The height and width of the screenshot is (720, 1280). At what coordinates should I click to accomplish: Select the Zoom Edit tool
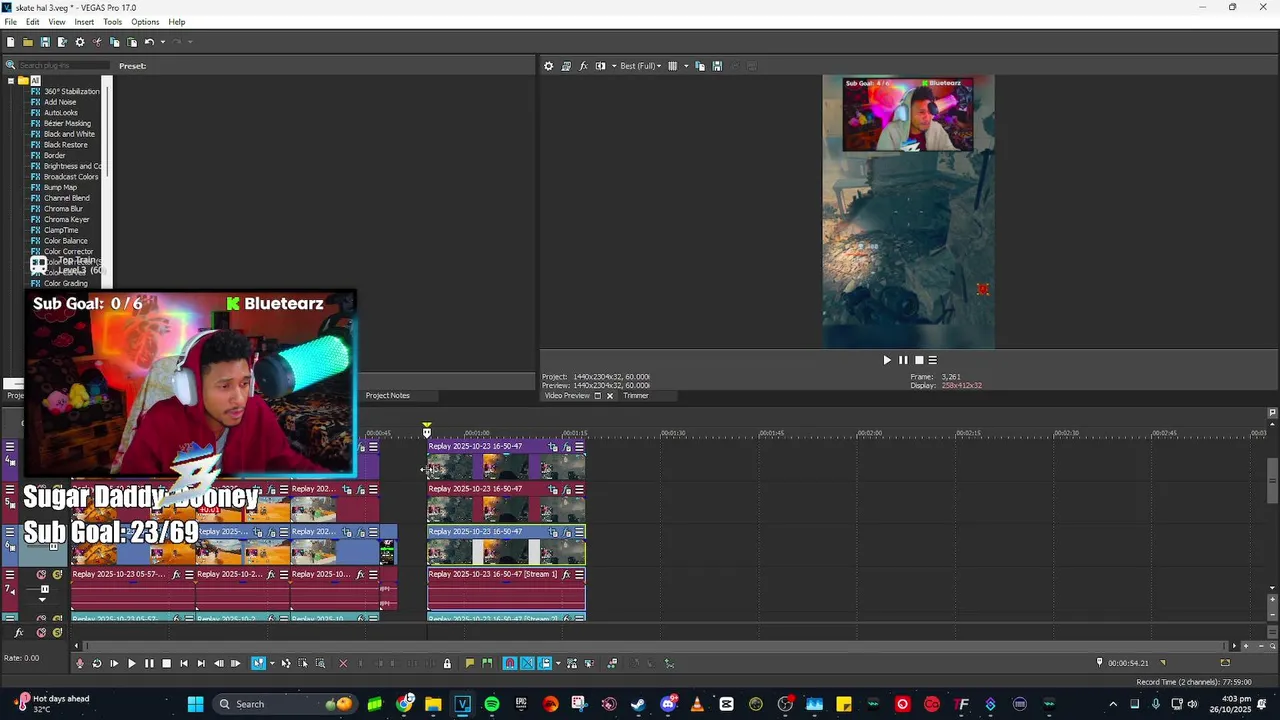[x=320, y=663]
